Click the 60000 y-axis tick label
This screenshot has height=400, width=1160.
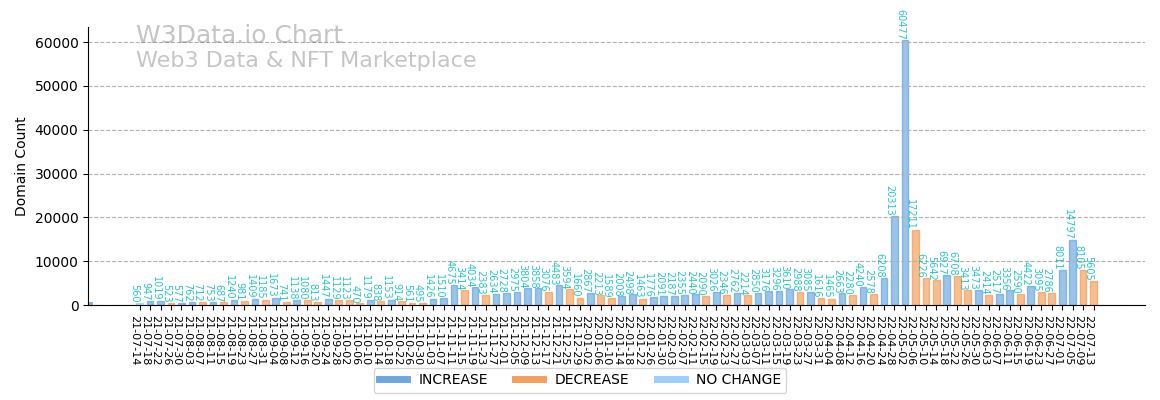(x=56, y=43)
